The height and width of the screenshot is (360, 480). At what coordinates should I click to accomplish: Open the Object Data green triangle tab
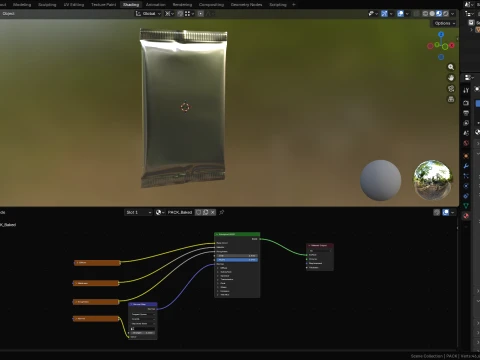(466, 206)
